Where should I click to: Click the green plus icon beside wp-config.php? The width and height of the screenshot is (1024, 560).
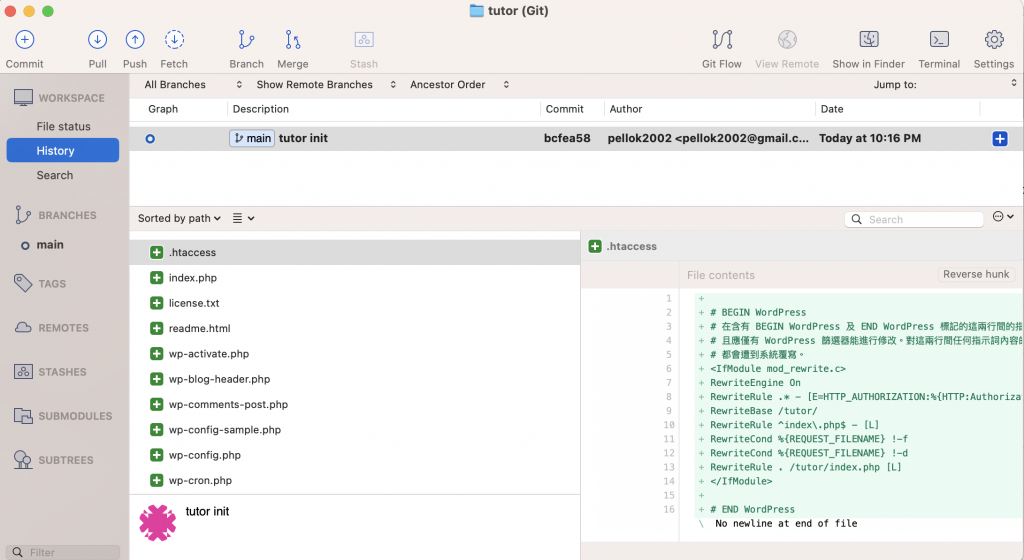coord(157,455)
